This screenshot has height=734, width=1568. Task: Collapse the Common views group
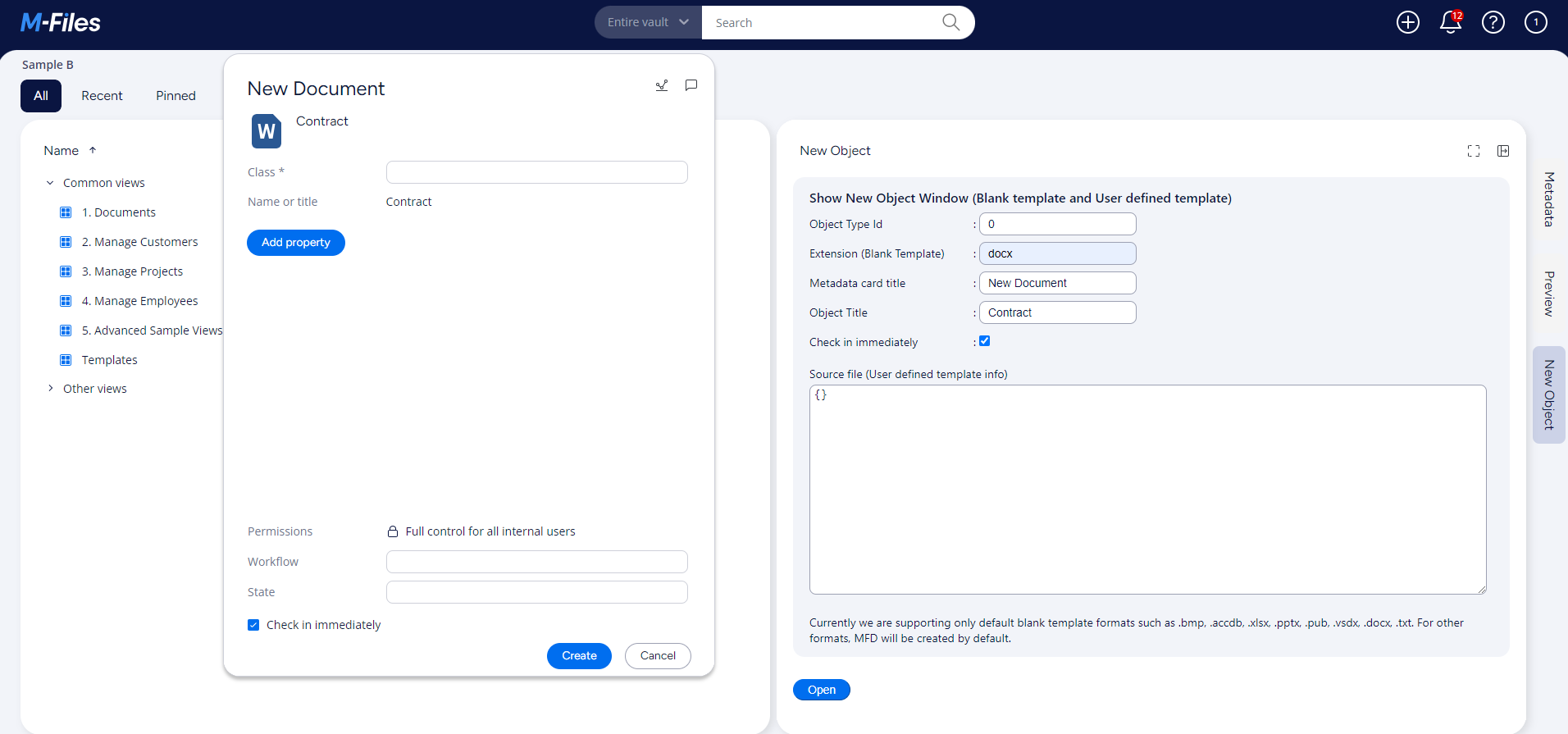tap(50, 183)
